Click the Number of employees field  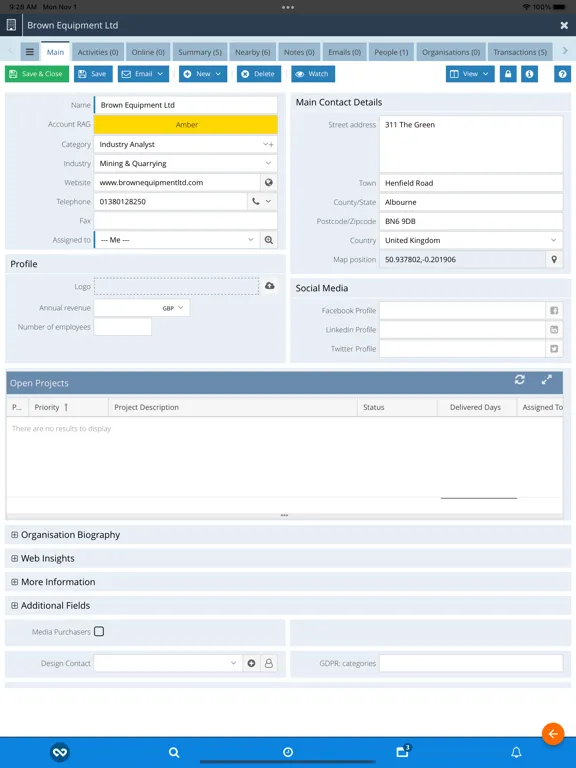tap(122, 327)
